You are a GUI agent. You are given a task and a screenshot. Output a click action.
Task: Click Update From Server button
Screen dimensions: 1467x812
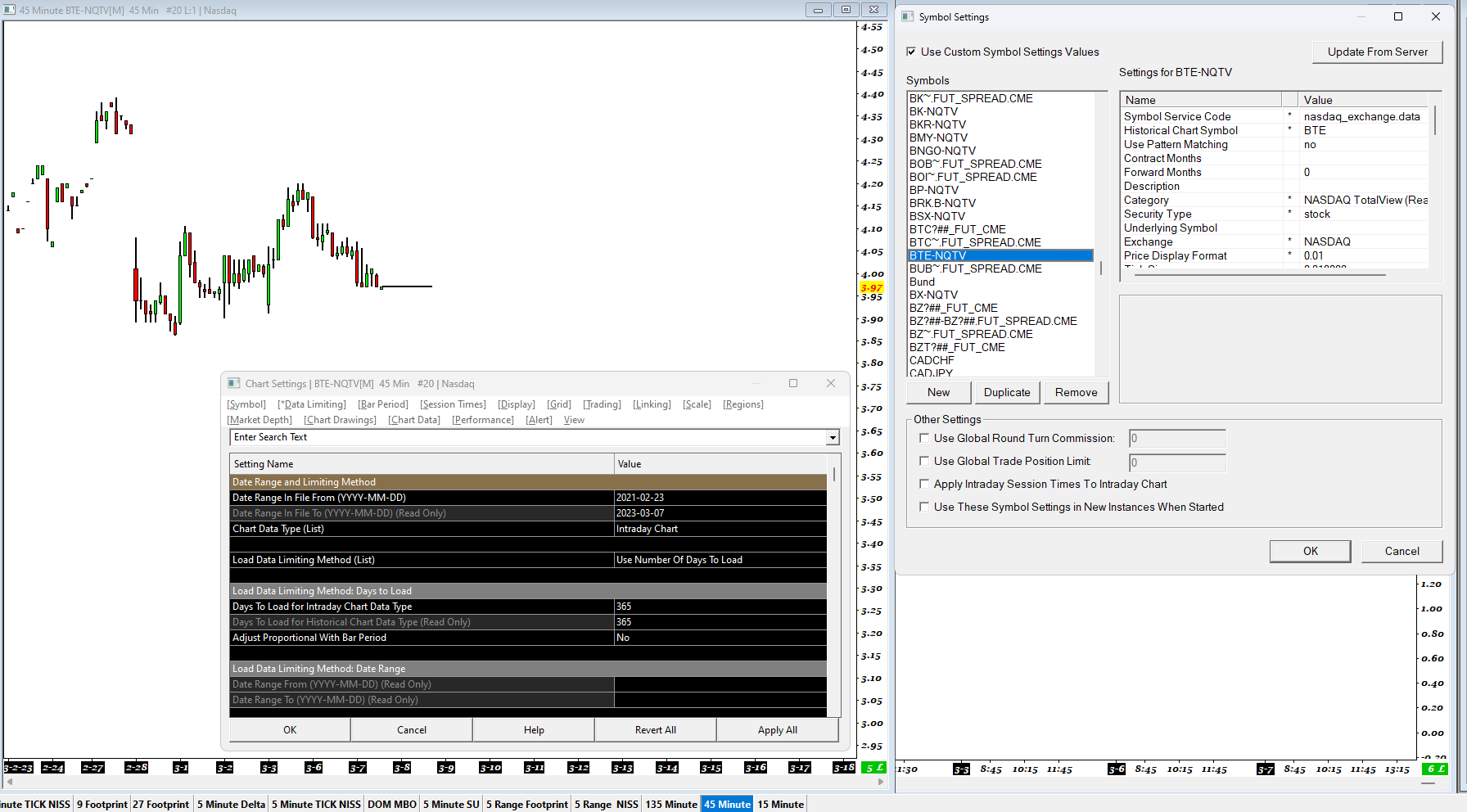pos(1378,52)
